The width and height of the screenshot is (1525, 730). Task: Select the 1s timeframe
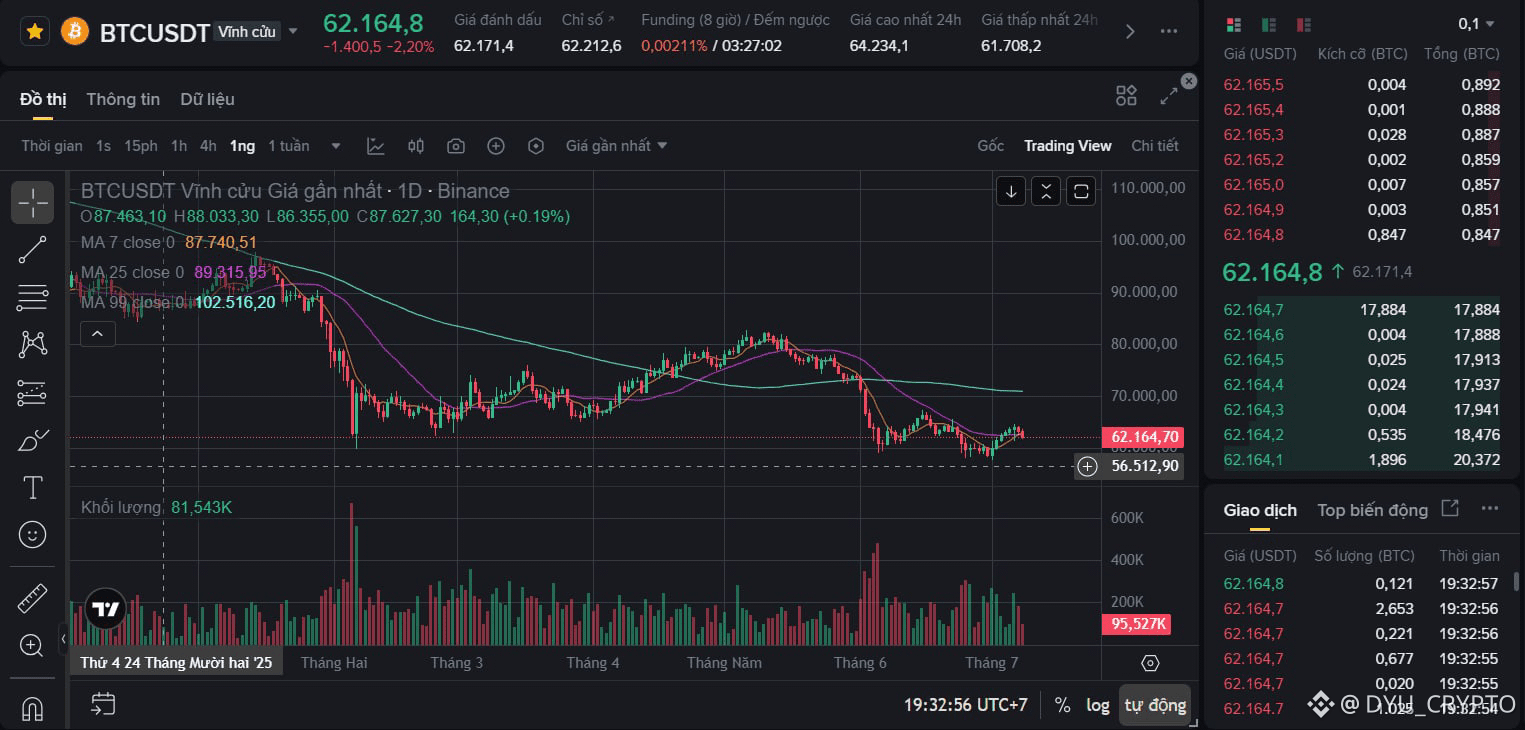103,146
